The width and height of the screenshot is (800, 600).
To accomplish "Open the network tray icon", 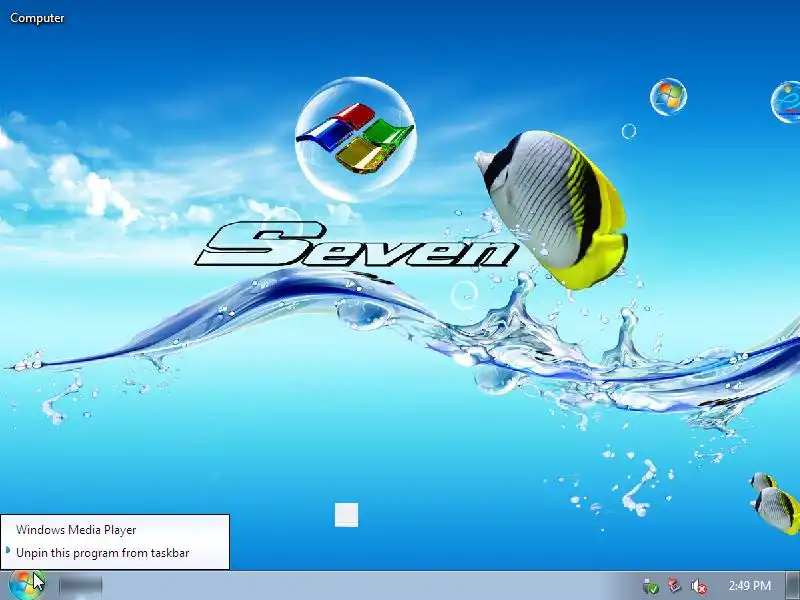I will click(x=674, y=585).
